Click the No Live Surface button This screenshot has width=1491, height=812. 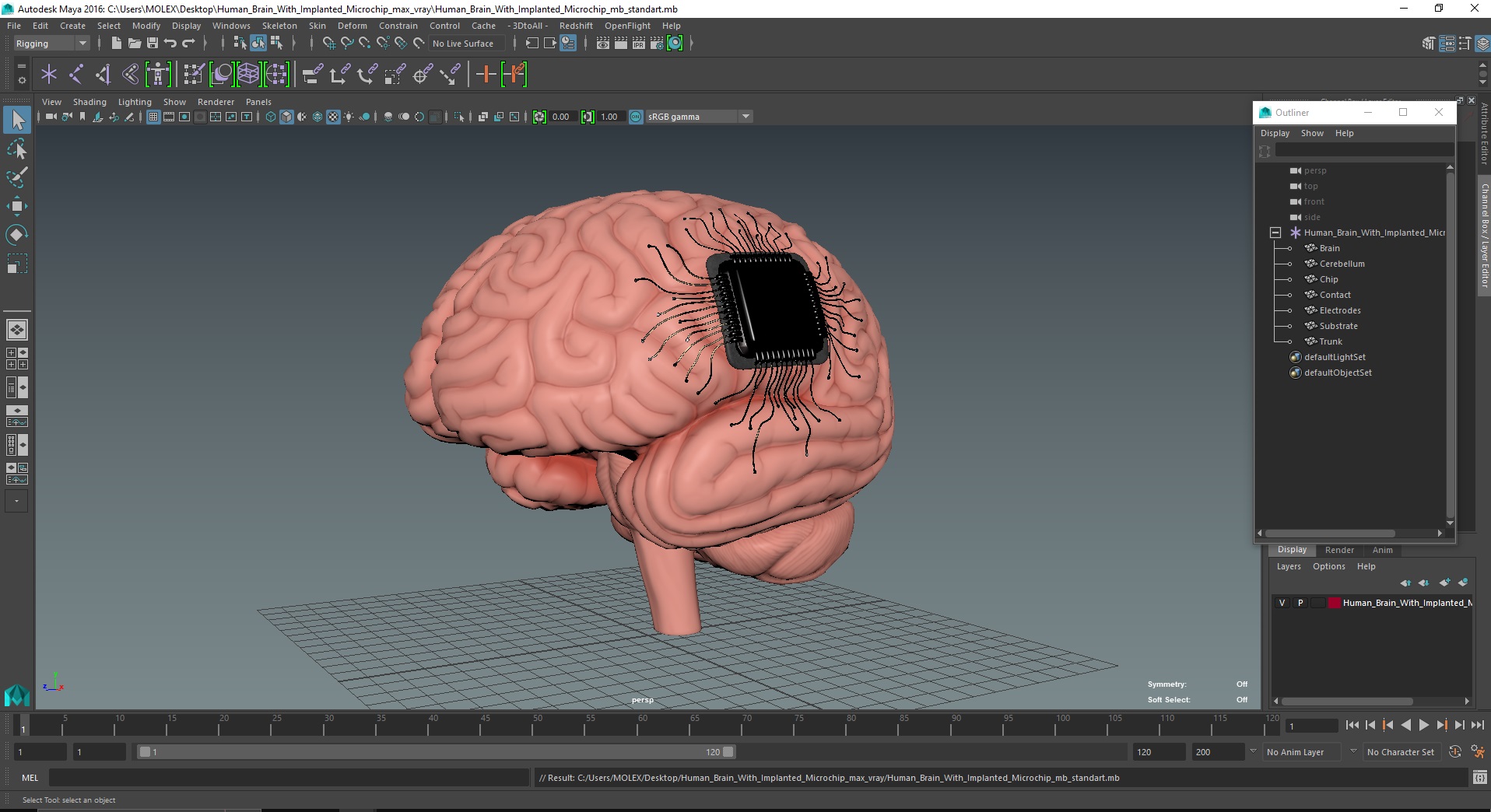click(x=463, y=44)
